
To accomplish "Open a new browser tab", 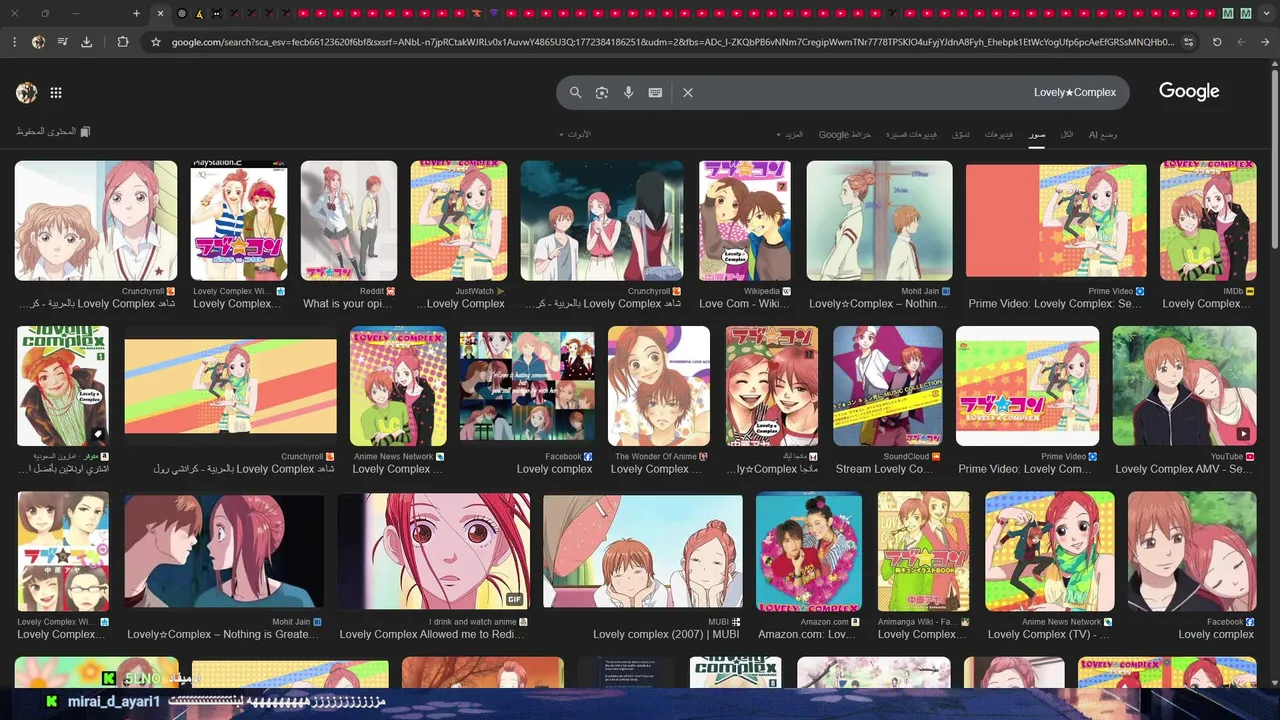I will click(137, 13).
